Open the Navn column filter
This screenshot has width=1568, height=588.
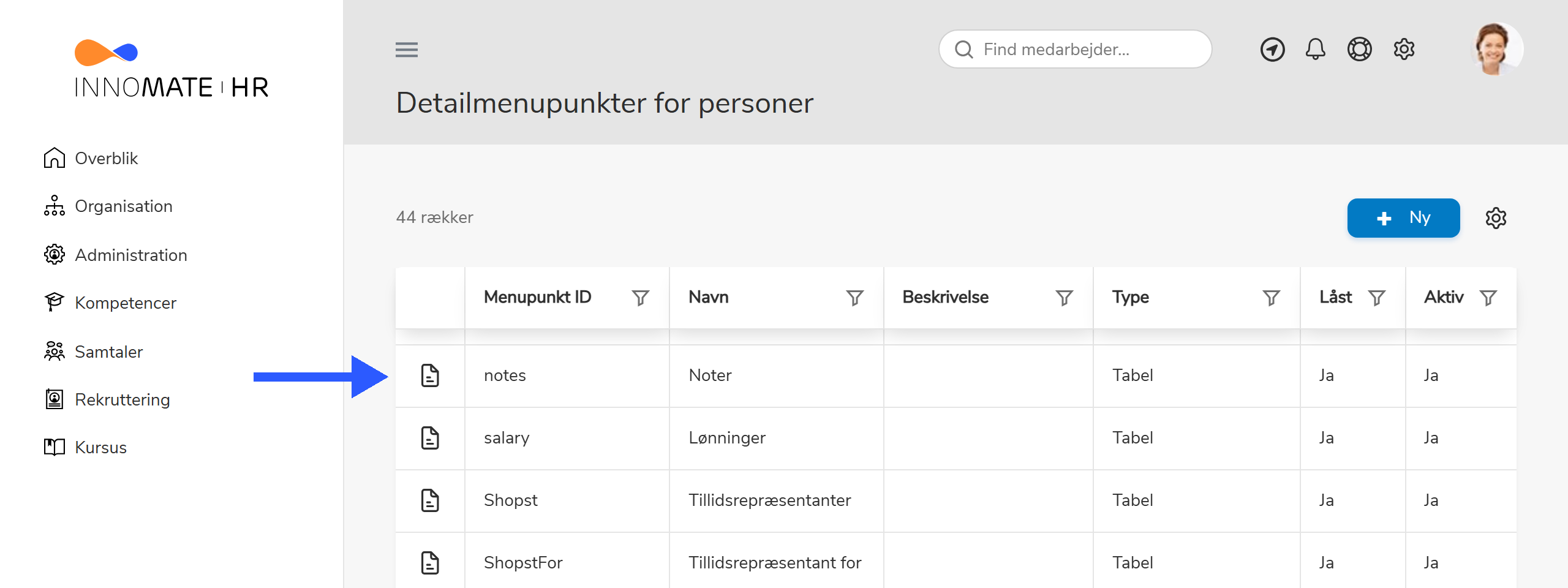(x=854, y=298)
